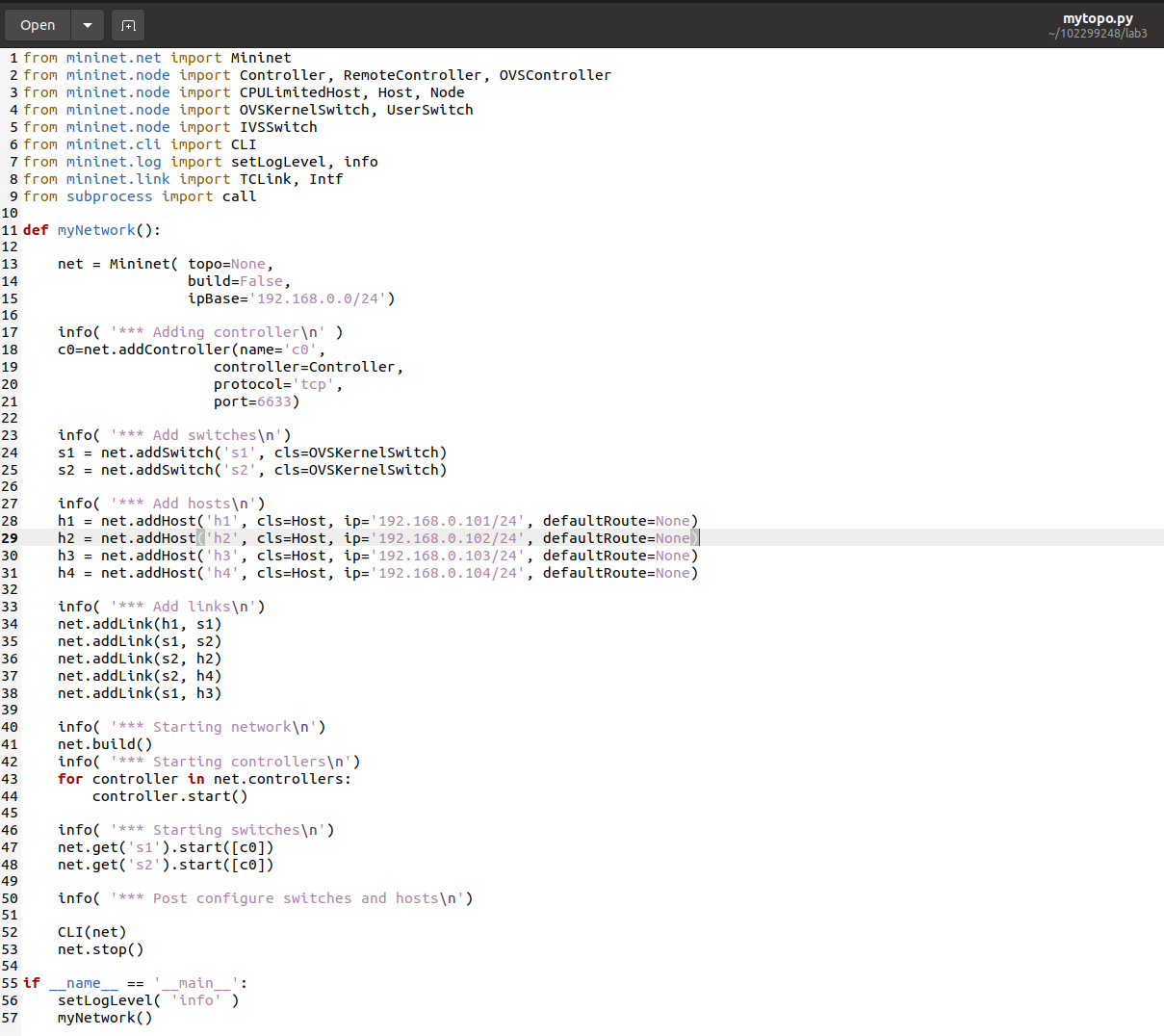Click the s2 addSwitch line
The image size is (1164, 1036).
point(252,470)
